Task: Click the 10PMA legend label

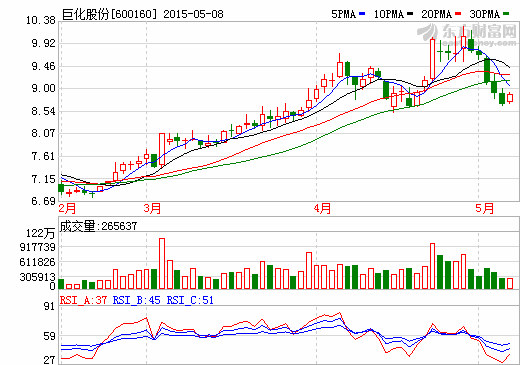Action: click(389, 14)
